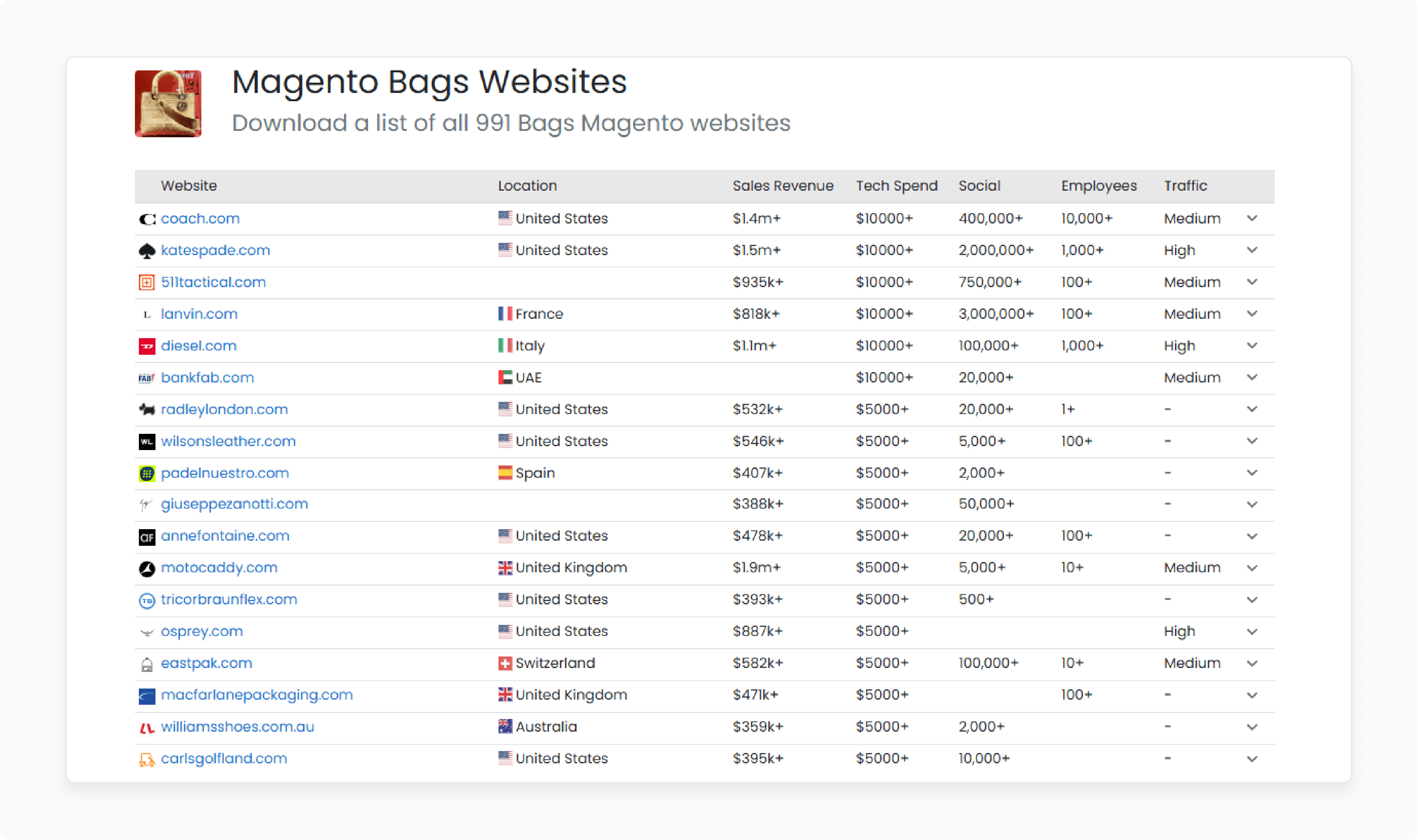Click the eastpak.com backpack favicon
This screenshot has width=1418, height=840.
(147, 664)
